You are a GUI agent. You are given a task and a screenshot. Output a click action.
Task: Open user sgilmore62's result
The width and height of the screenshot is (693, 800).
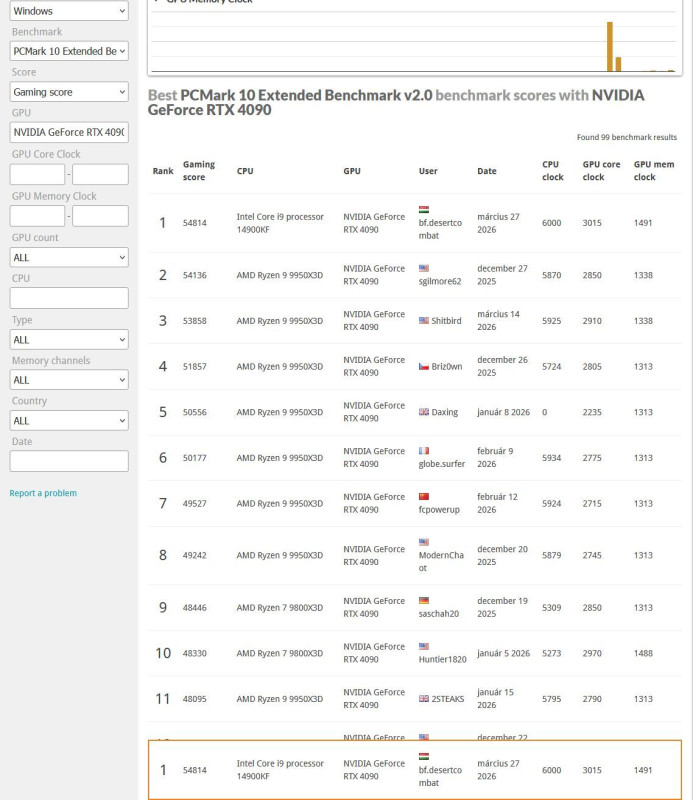tap(440, 281)
